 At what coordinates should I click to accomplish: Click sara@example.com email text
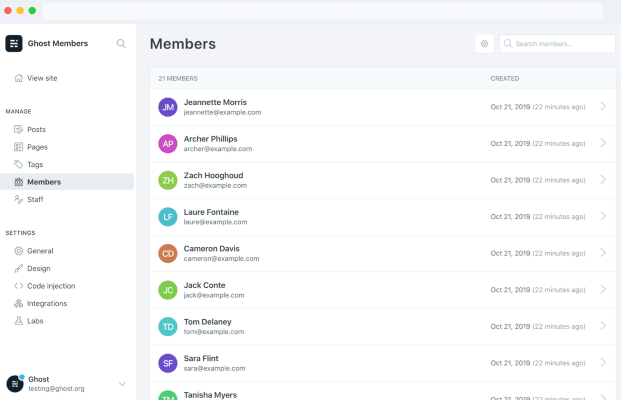(x=214, y=368)
